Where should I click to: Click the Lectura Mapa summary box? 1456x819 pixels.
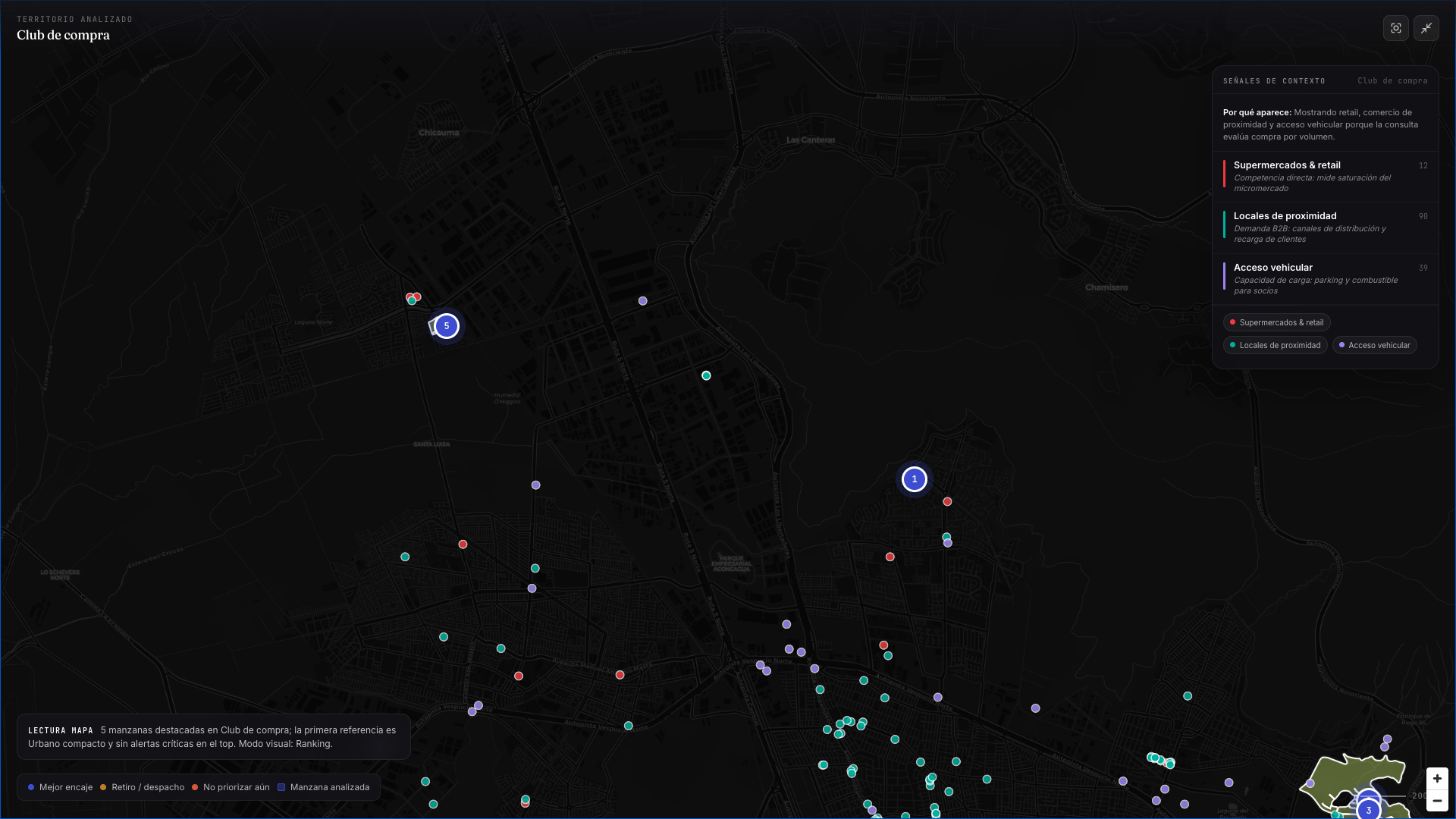(213, 736)
